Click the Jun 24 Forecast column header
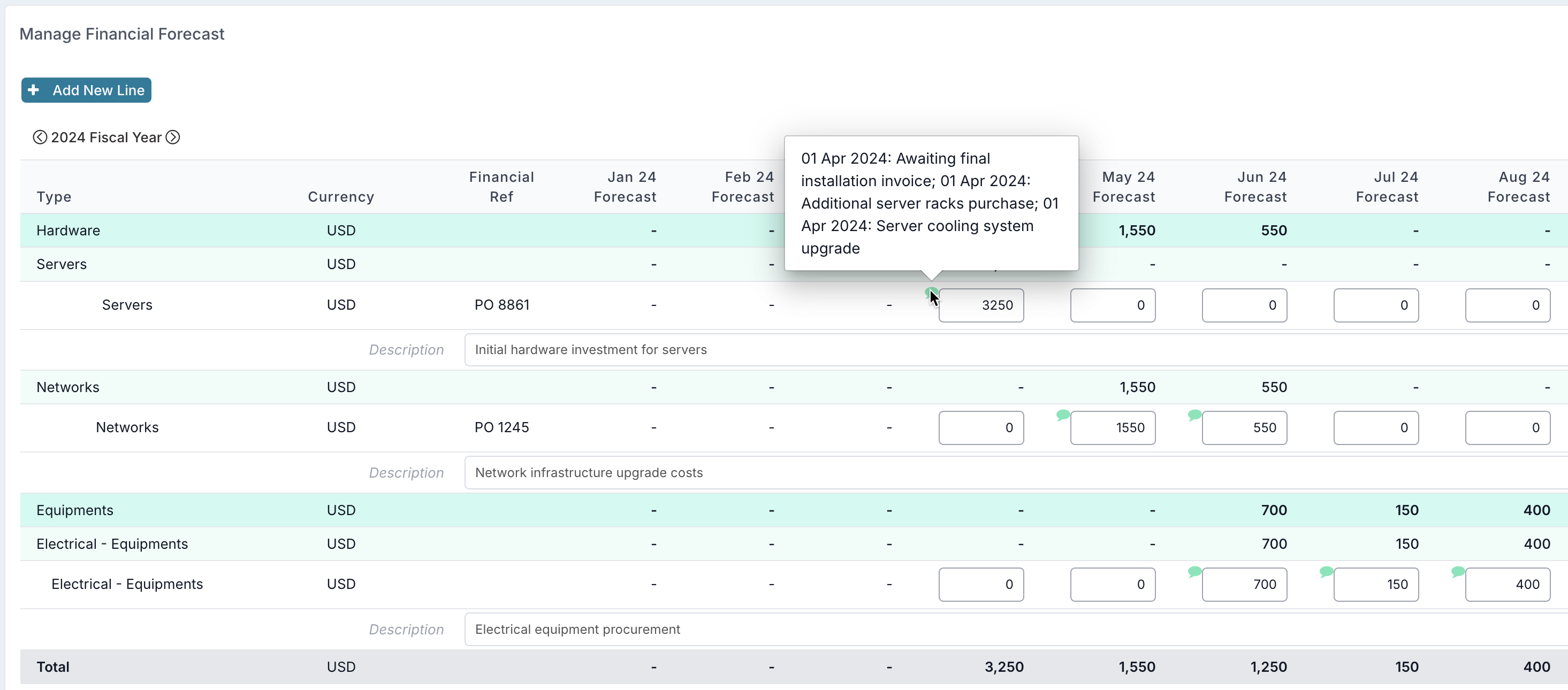The width and height of the screenshot is (1568, 690). coord(1255,187)
